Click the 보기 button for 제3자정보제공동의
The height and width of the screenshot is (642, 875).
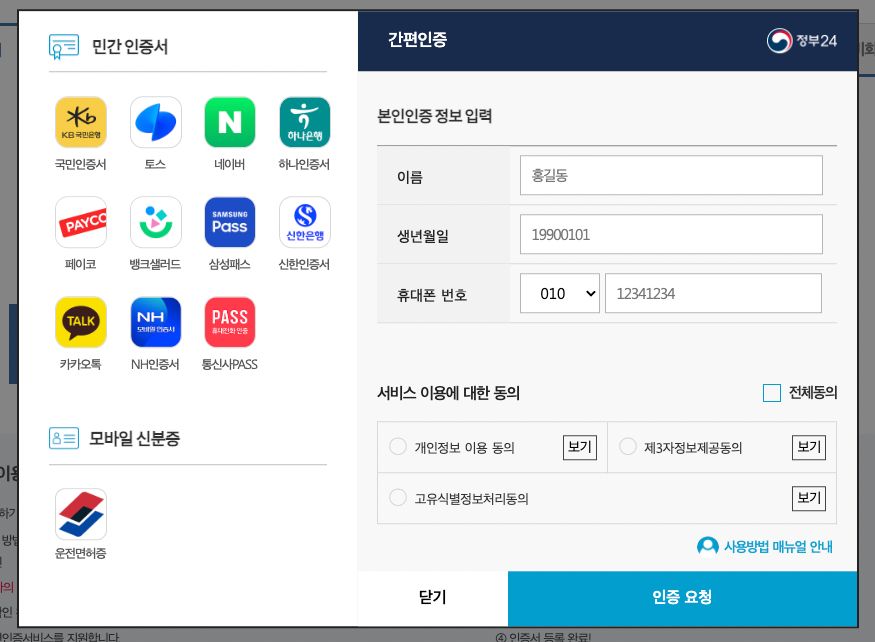coord(809,447)
